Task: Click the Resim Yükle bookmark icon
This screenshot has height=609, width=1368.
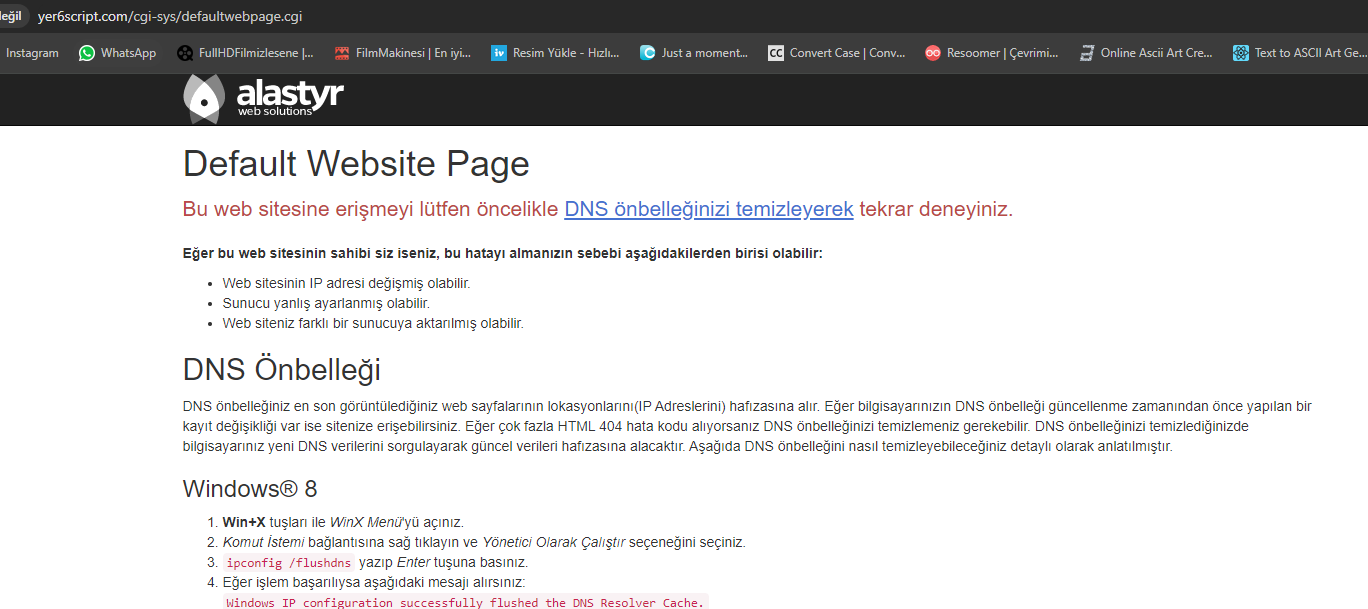Action: [499, 53]
